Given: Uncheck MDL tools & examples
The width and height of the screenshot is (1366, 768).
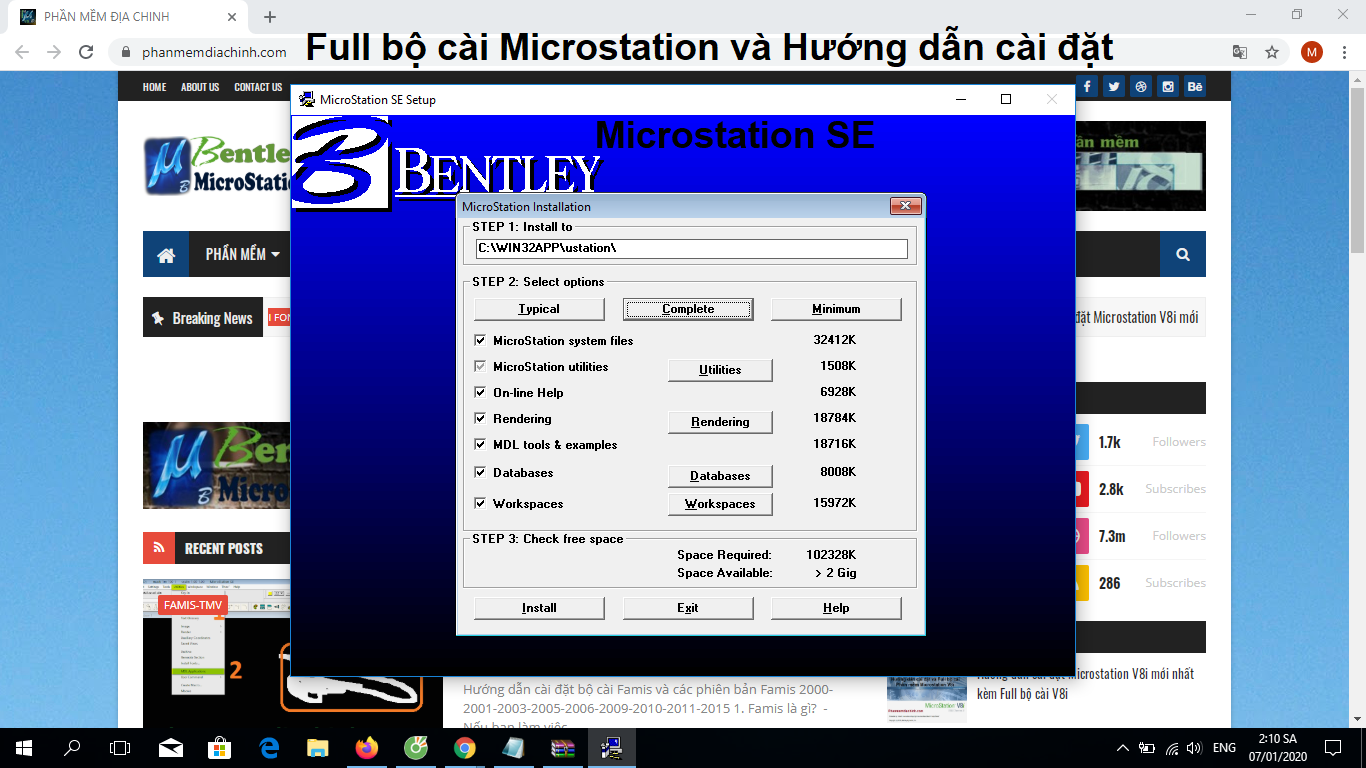Looking at the screenshot, I should [479, 445].
